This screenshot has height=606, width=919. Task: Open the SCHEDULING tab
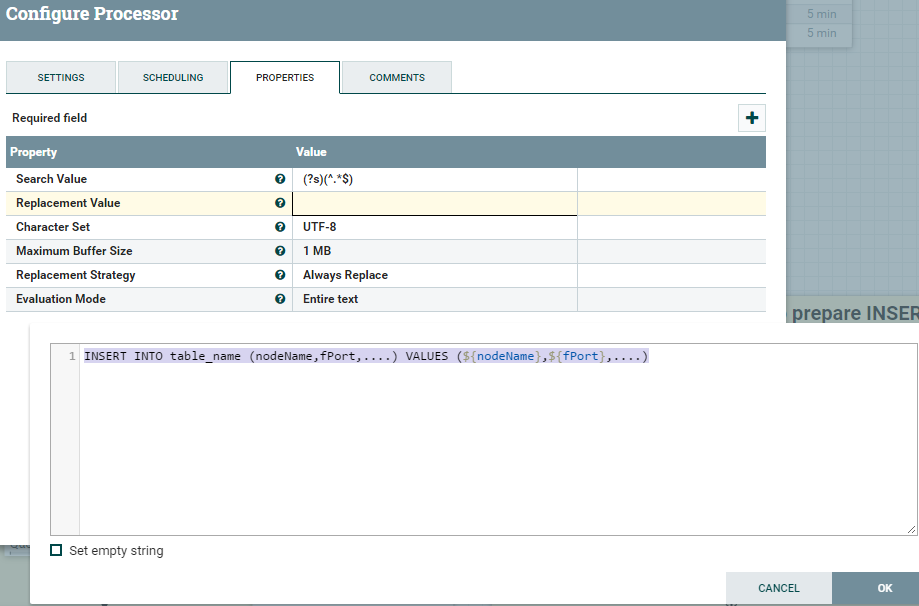click(172, 77)
